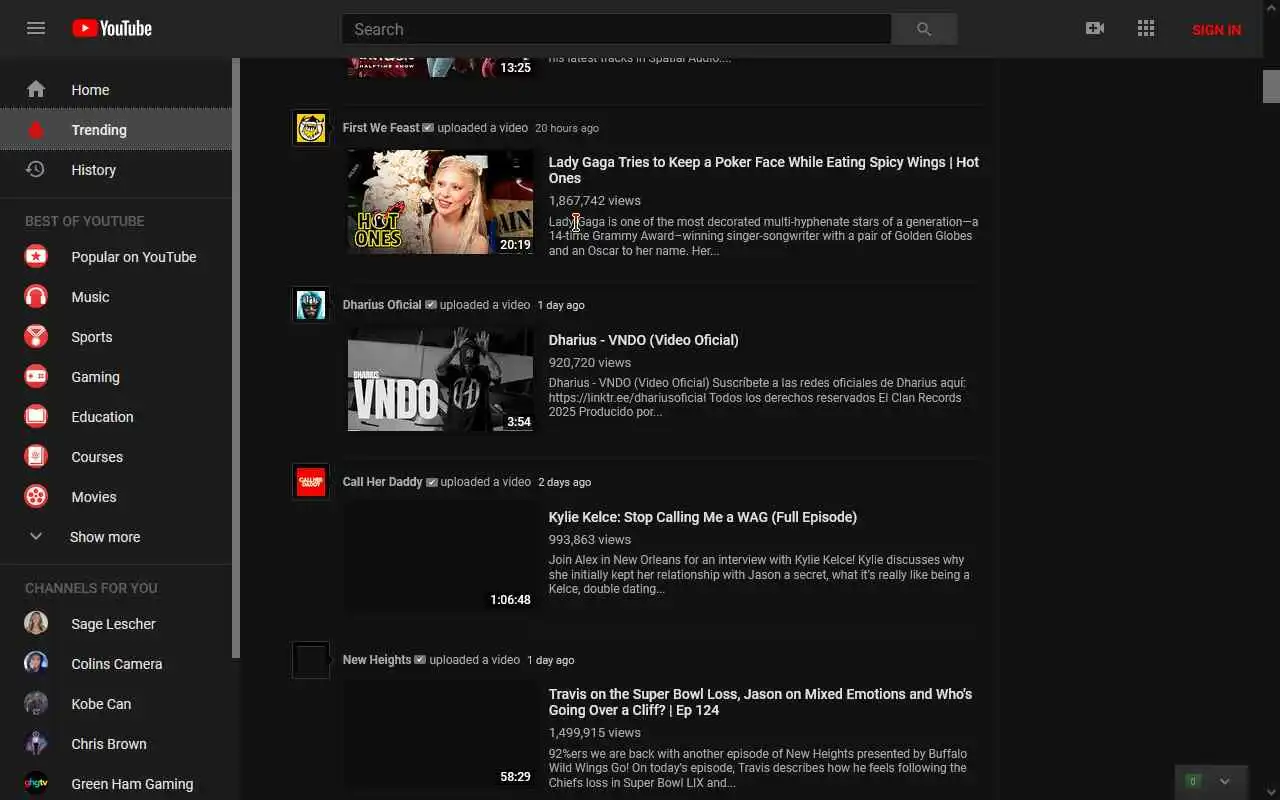Click the green extension icon at bottom right

(1192, 781)
